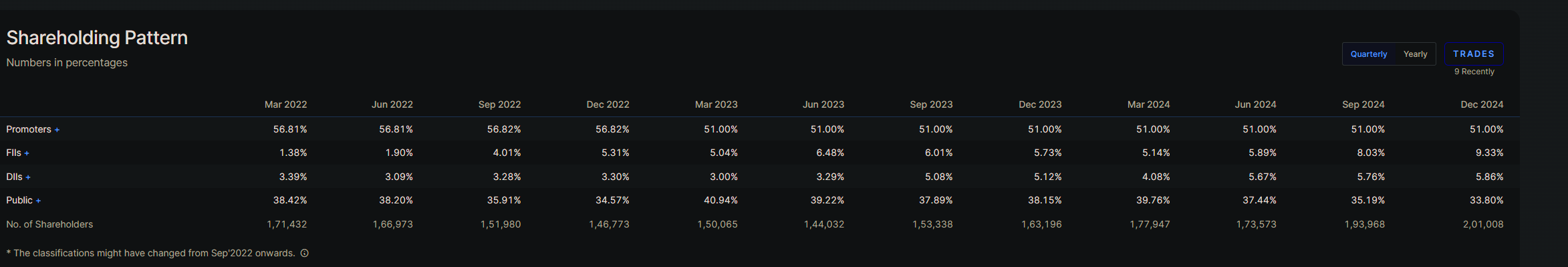The width and height of the screenshot is (1568, 267).
Task: Expand the DIIs row plus icon
Action: tap(28, 177)
